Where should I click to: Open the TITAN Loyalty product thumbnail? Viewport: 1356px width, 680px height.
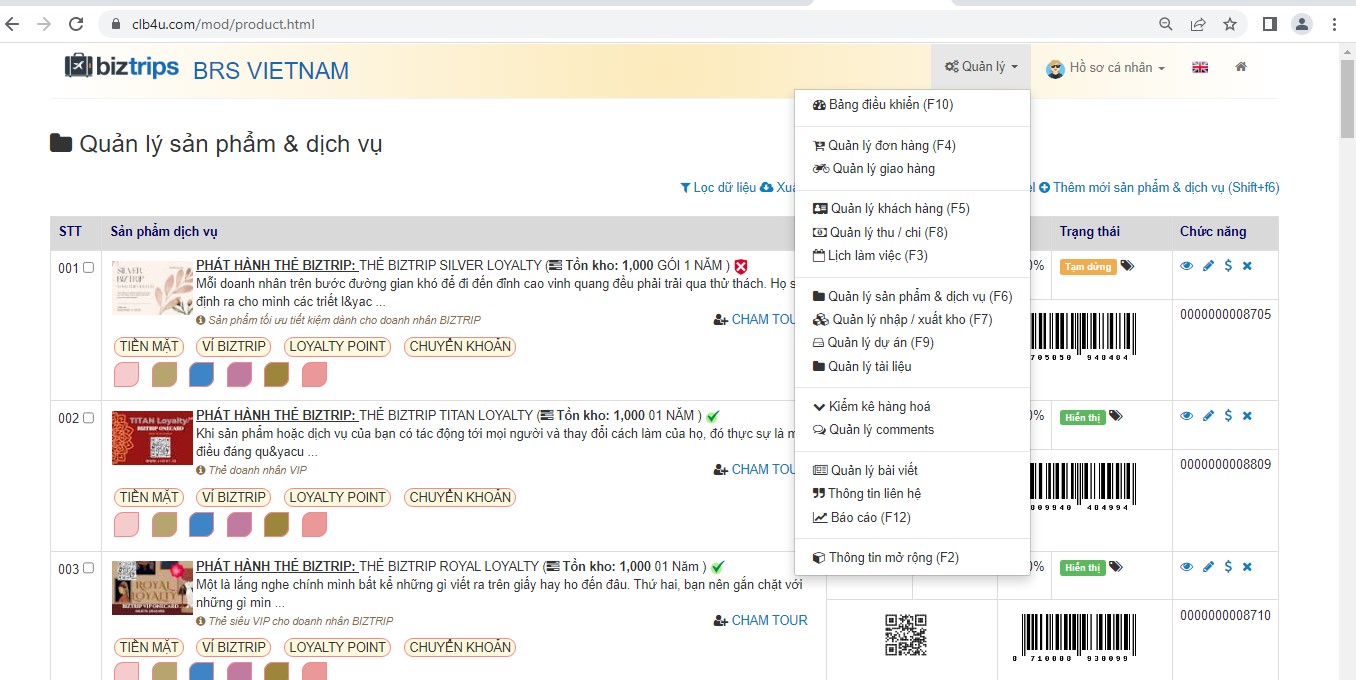tap(153, 437)
